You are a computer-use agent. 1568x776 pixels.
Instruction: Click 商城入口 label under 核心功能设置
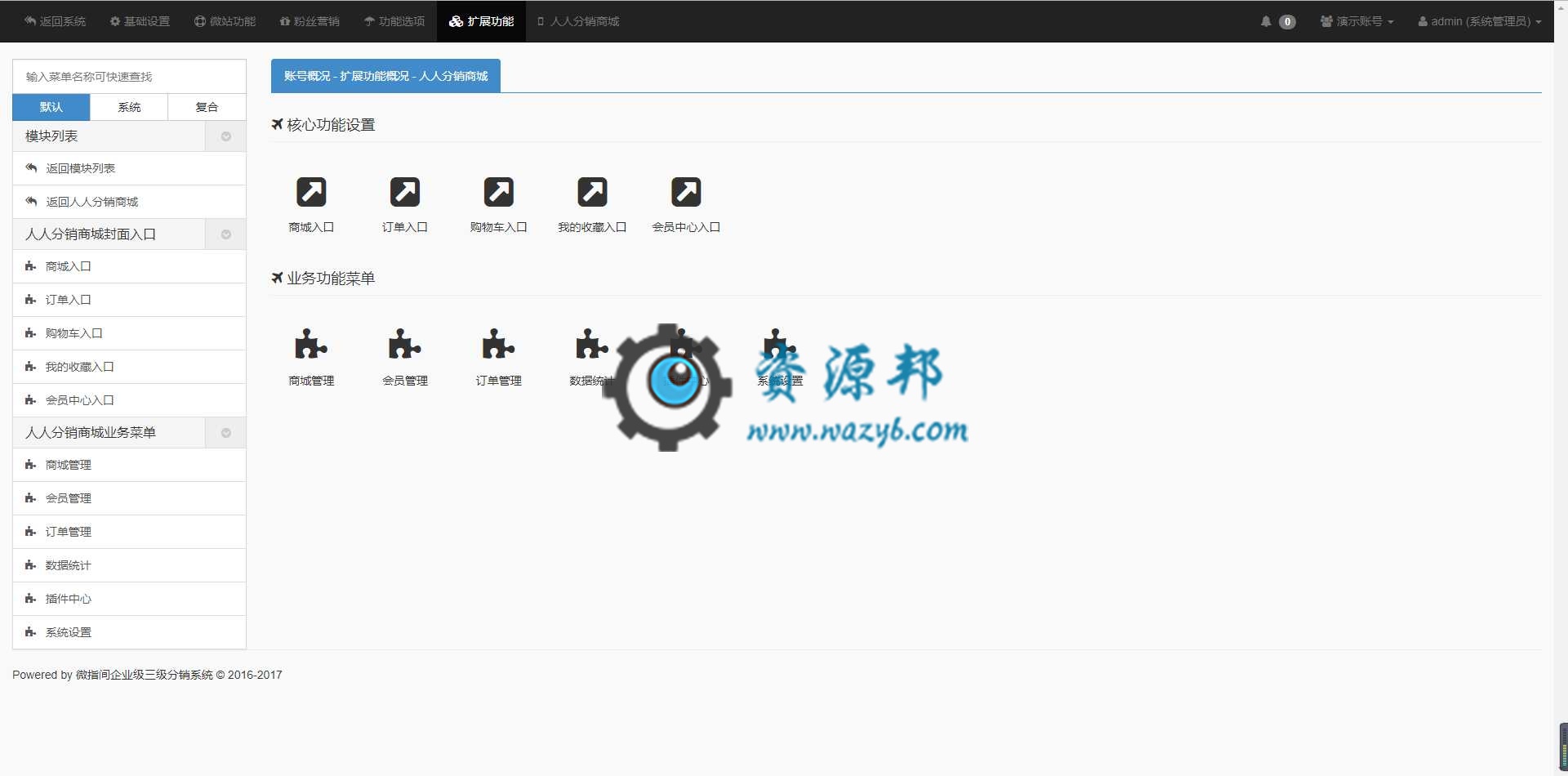311,227
